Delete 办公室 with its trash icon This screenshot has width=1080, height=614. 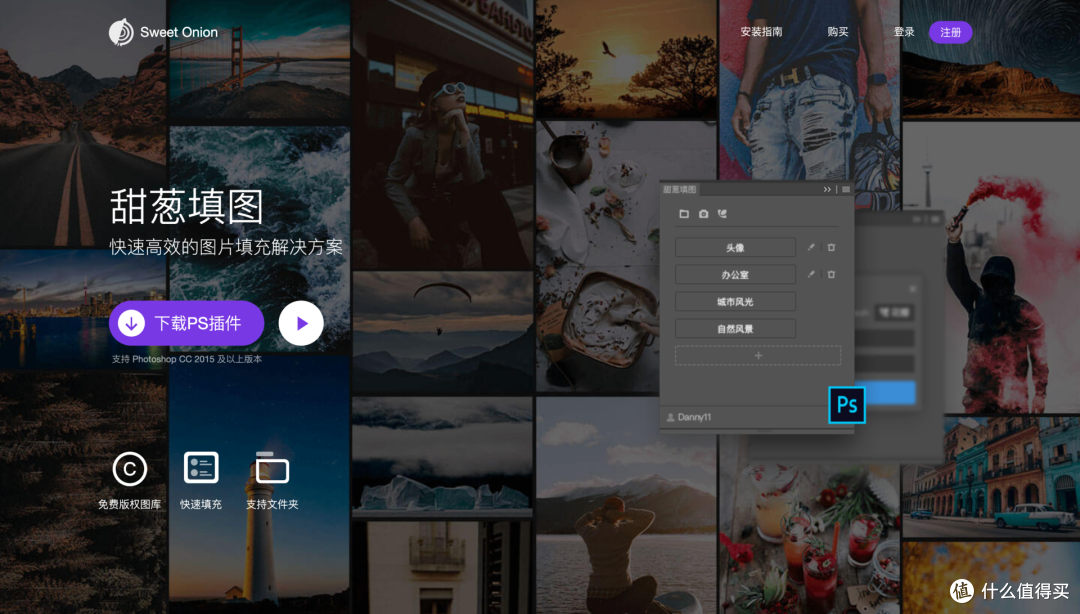click(x=831, y=274)
